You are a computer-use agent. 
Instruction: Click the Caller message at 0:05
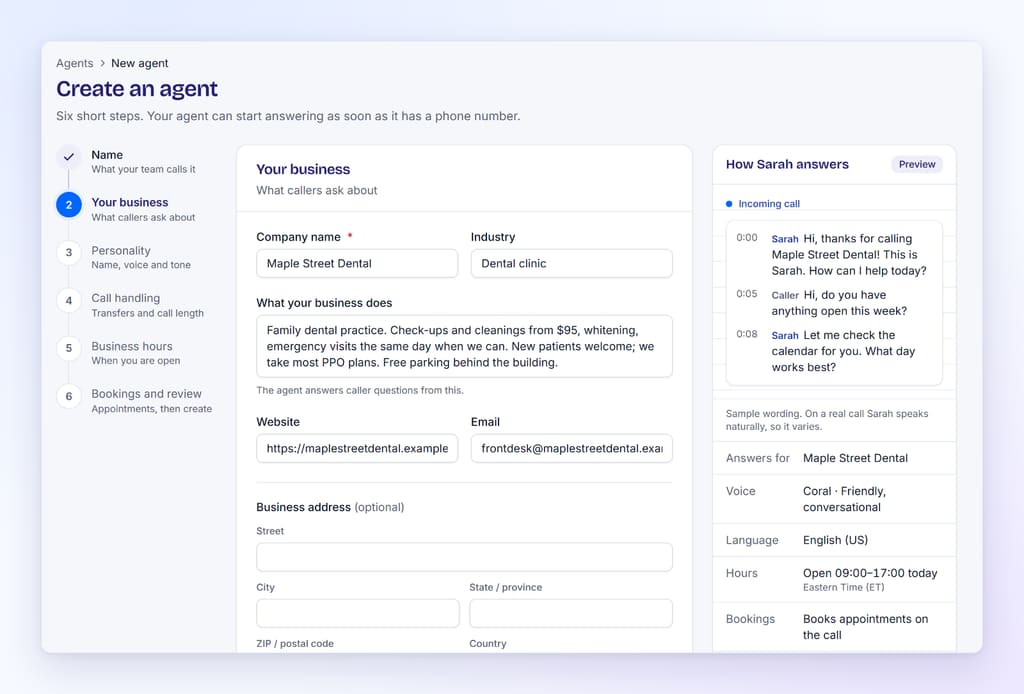coord(834,303)
